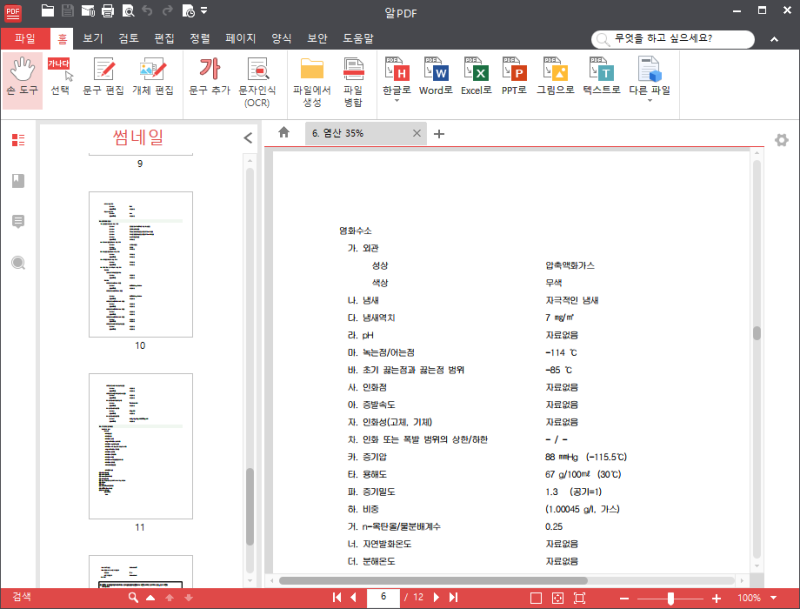
Task: Switch to the 보안 ribbon tab
Action: point(317,38)
